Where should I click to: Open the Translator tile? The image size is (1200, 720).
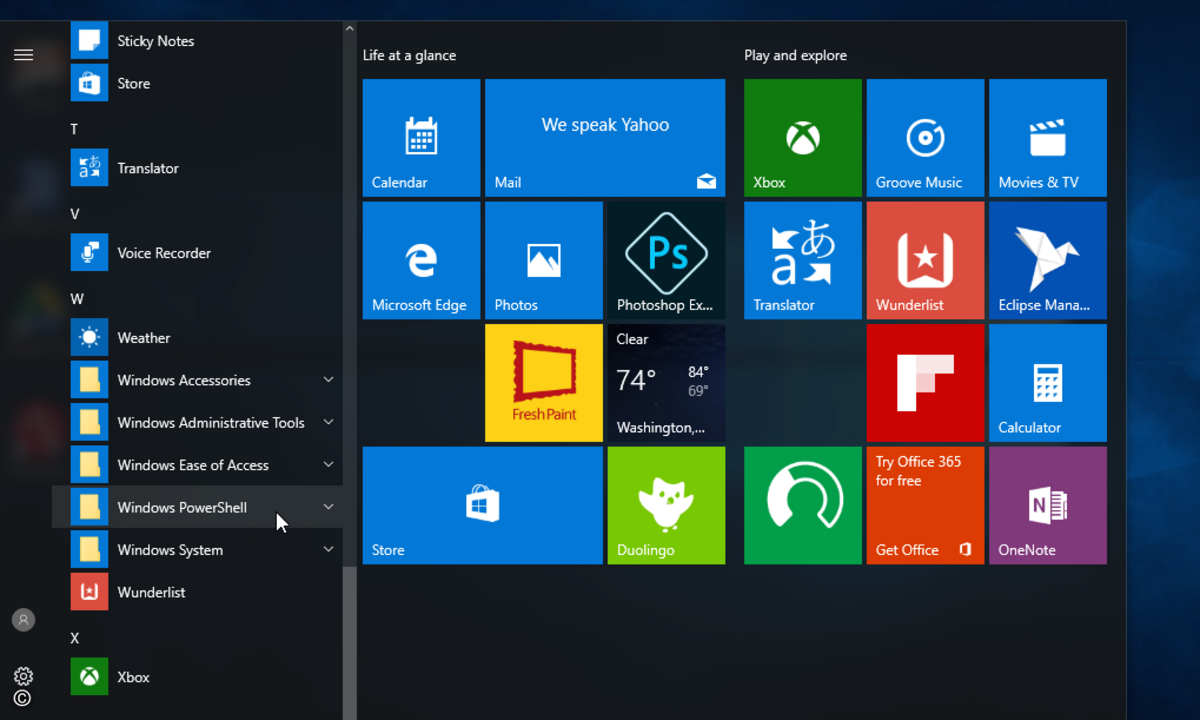pyautogui.click(x=803, y=260)
